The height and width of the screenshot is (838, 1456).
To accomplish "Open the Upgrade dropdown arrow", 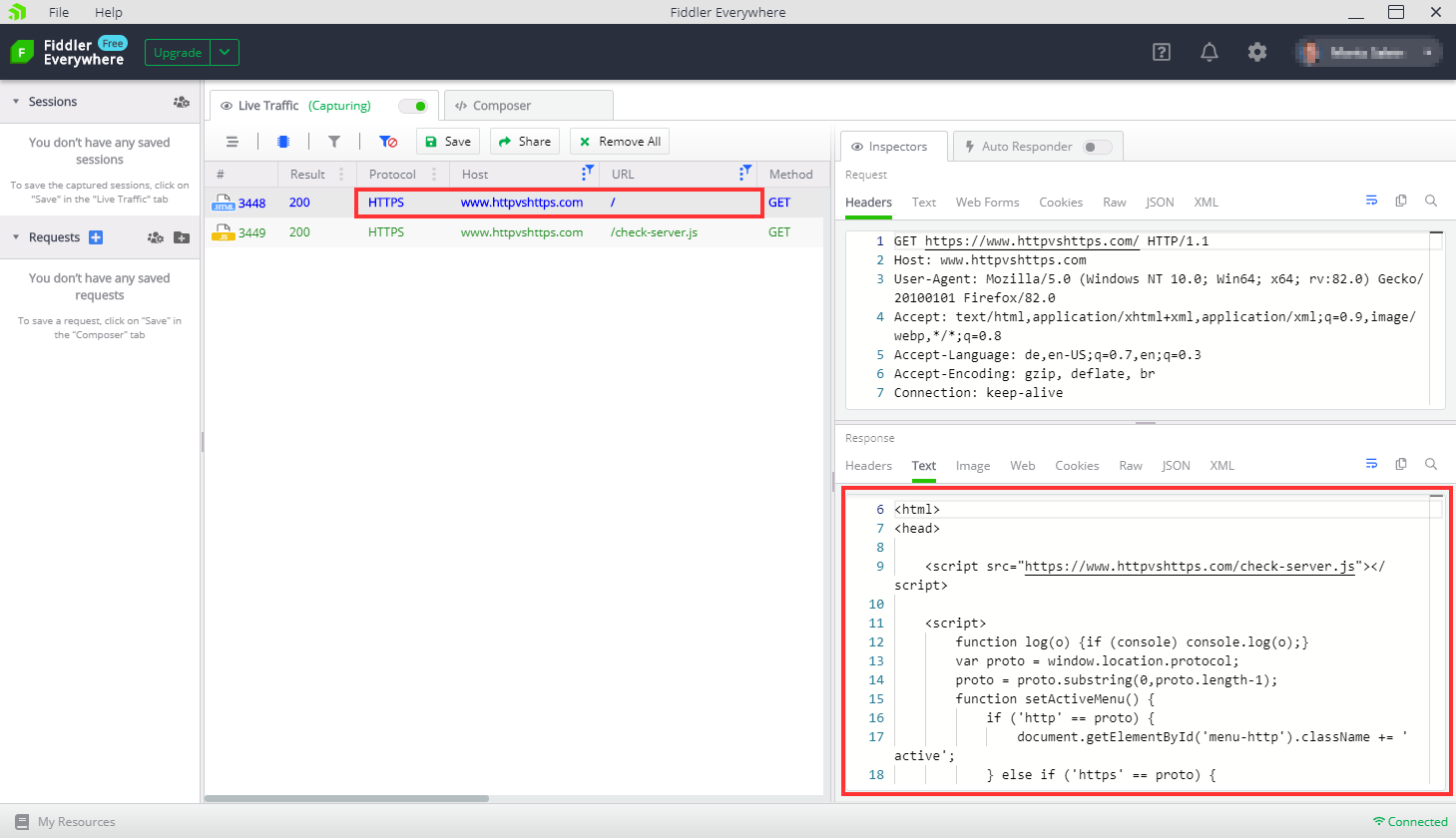I will coord(225,52).
